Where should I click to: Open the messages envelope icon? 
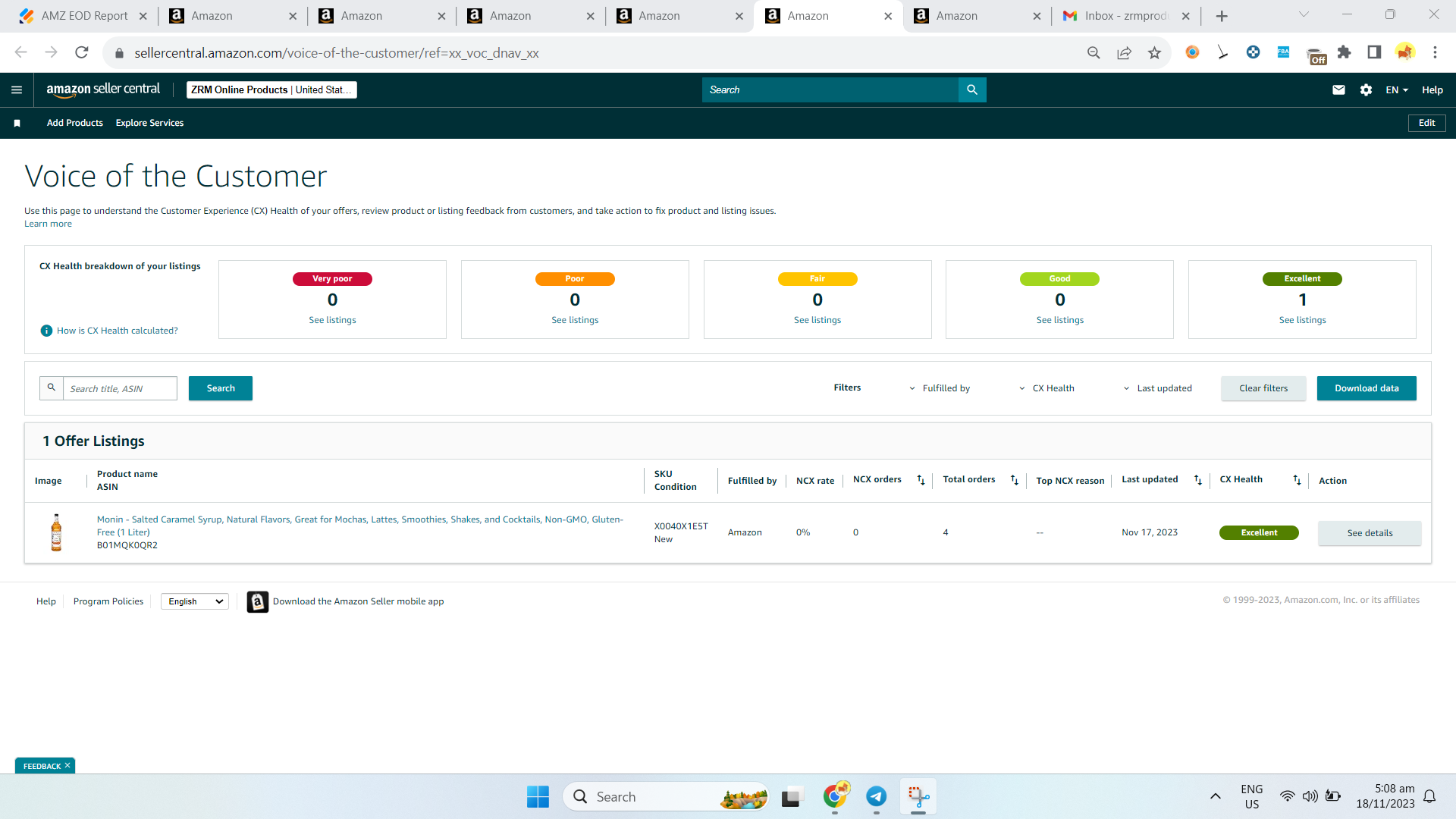point(1338,89)
